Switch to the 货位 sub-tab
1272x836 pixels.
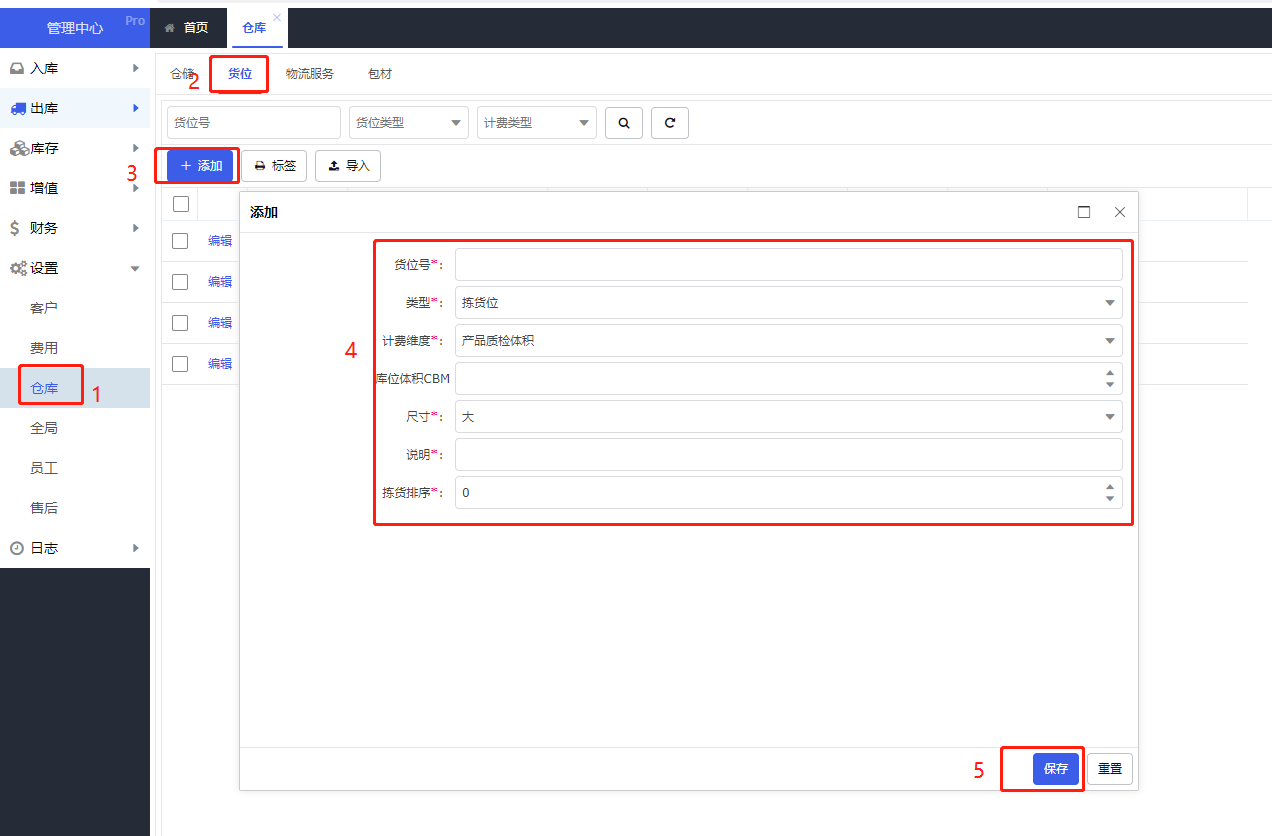[240, 74]
